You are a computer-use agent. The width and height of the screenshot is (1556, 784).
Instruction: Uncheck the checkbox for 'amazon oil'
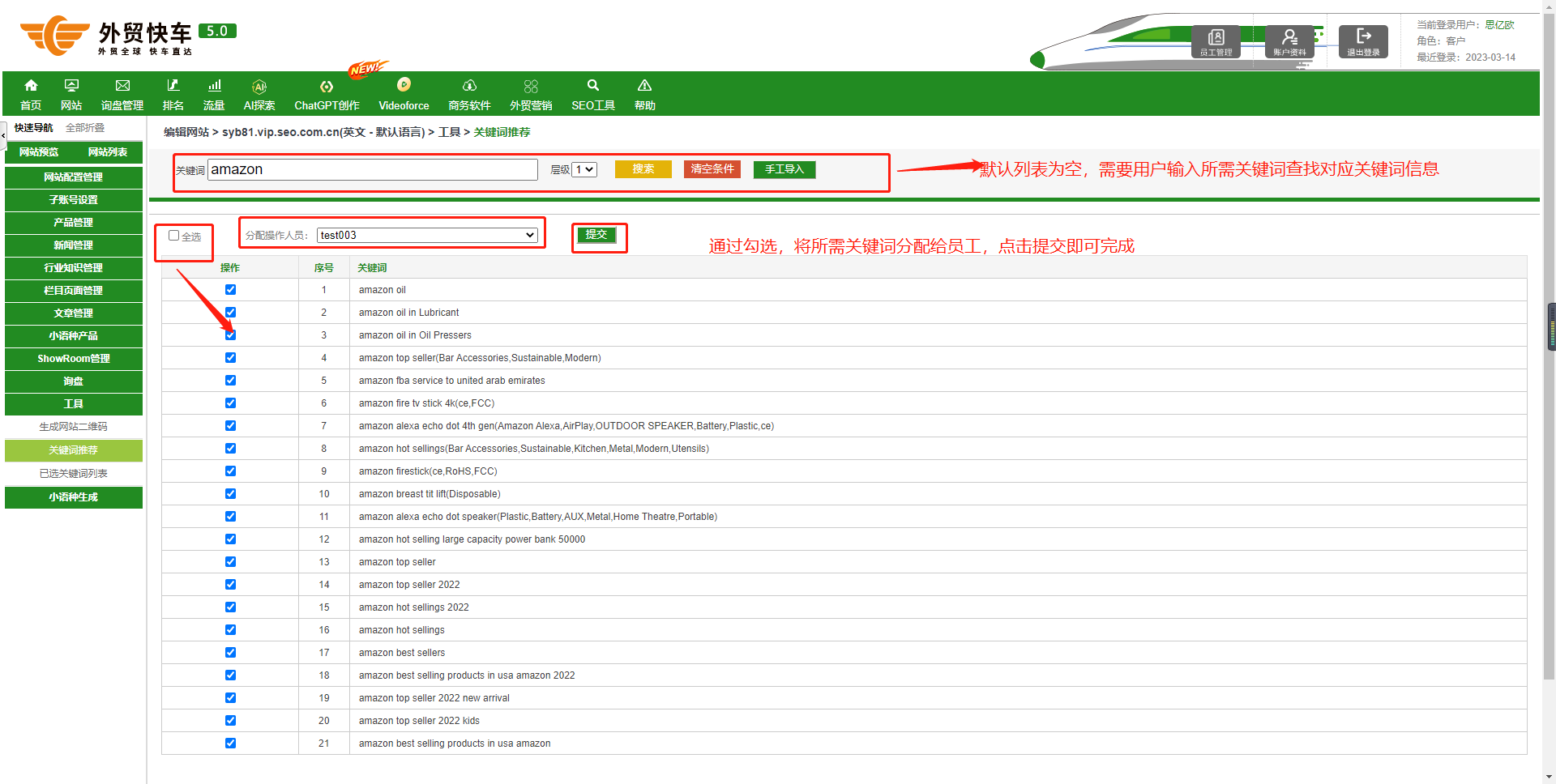(x=230, y=290)
